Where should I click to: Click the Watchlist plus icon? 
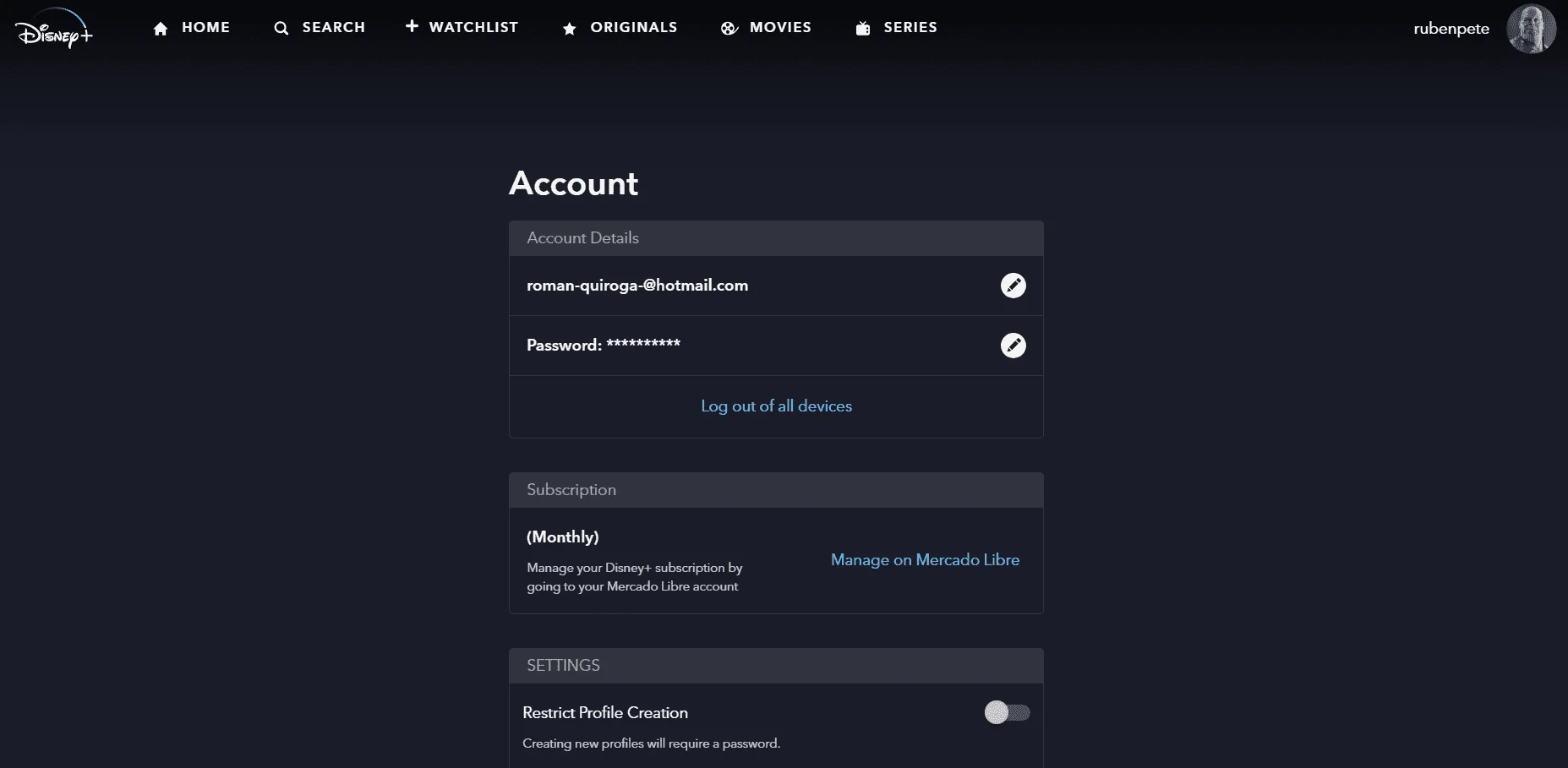click(412, 26)
